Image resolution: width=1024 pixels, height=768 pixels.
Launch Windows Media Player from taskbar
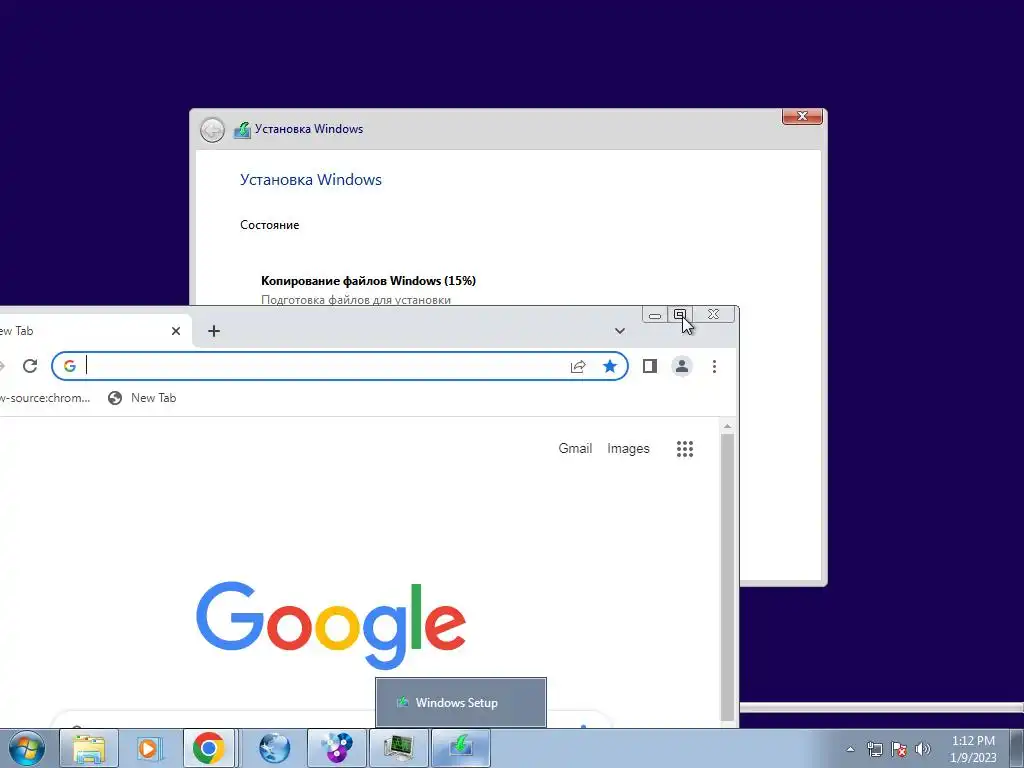[150, 748]
